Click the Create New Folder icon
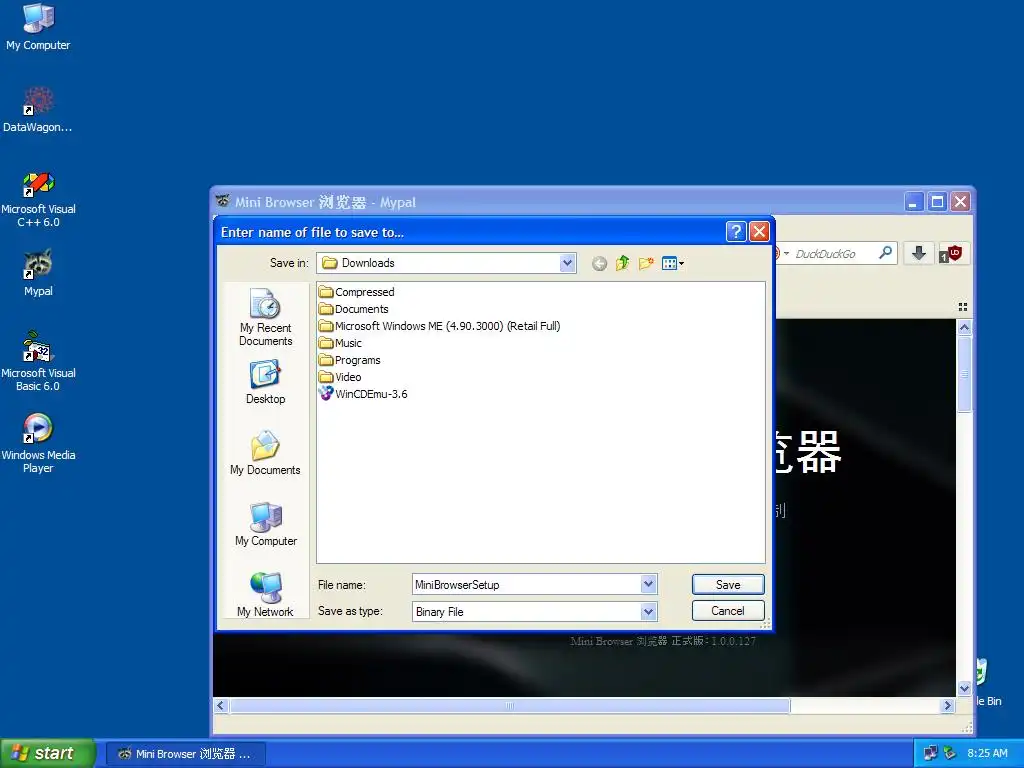The image size is (1024, 768). click(x=646, y=263)
